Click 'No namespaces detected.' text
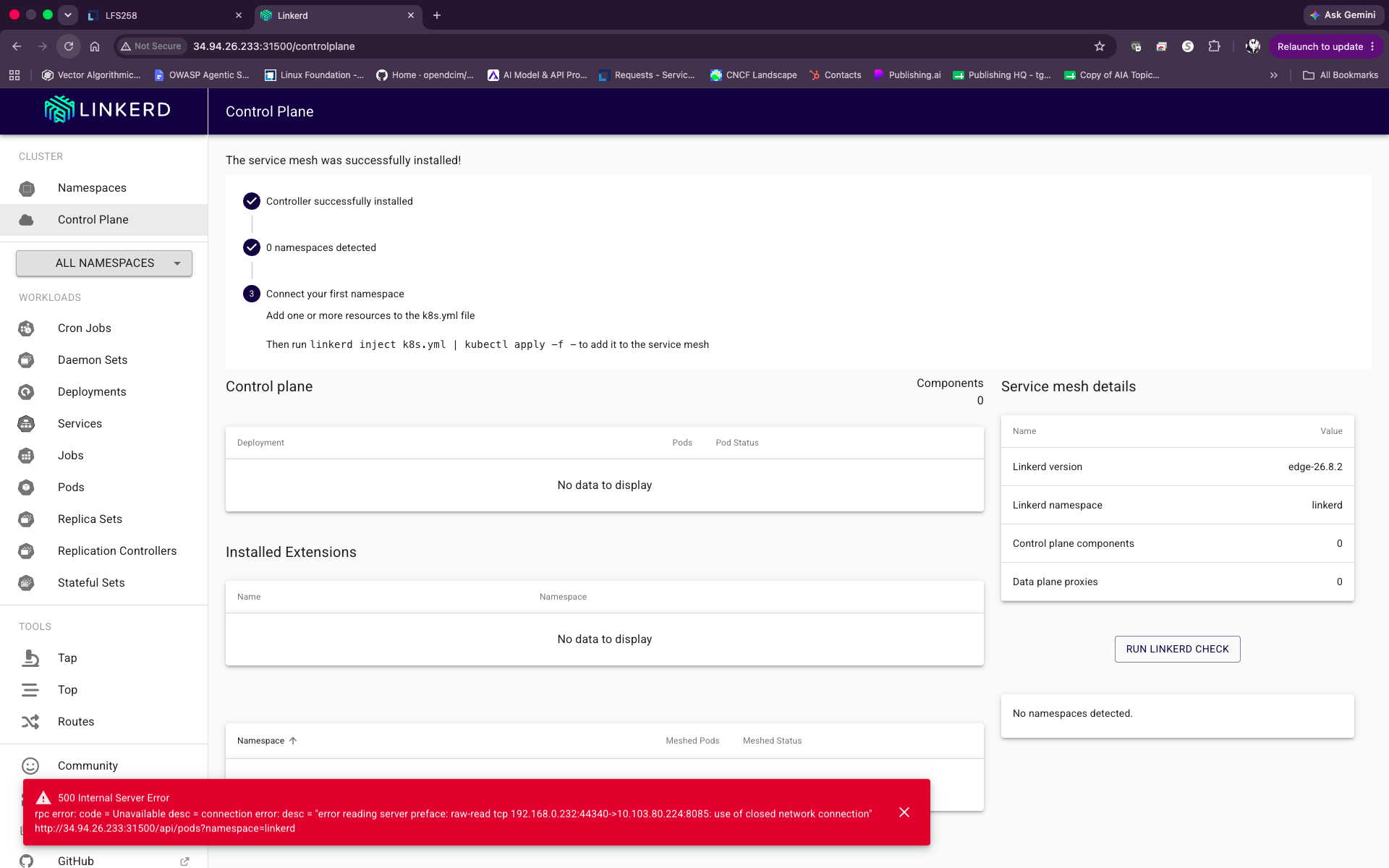Screen dimensions: 1389x868 coord(1072,713)
